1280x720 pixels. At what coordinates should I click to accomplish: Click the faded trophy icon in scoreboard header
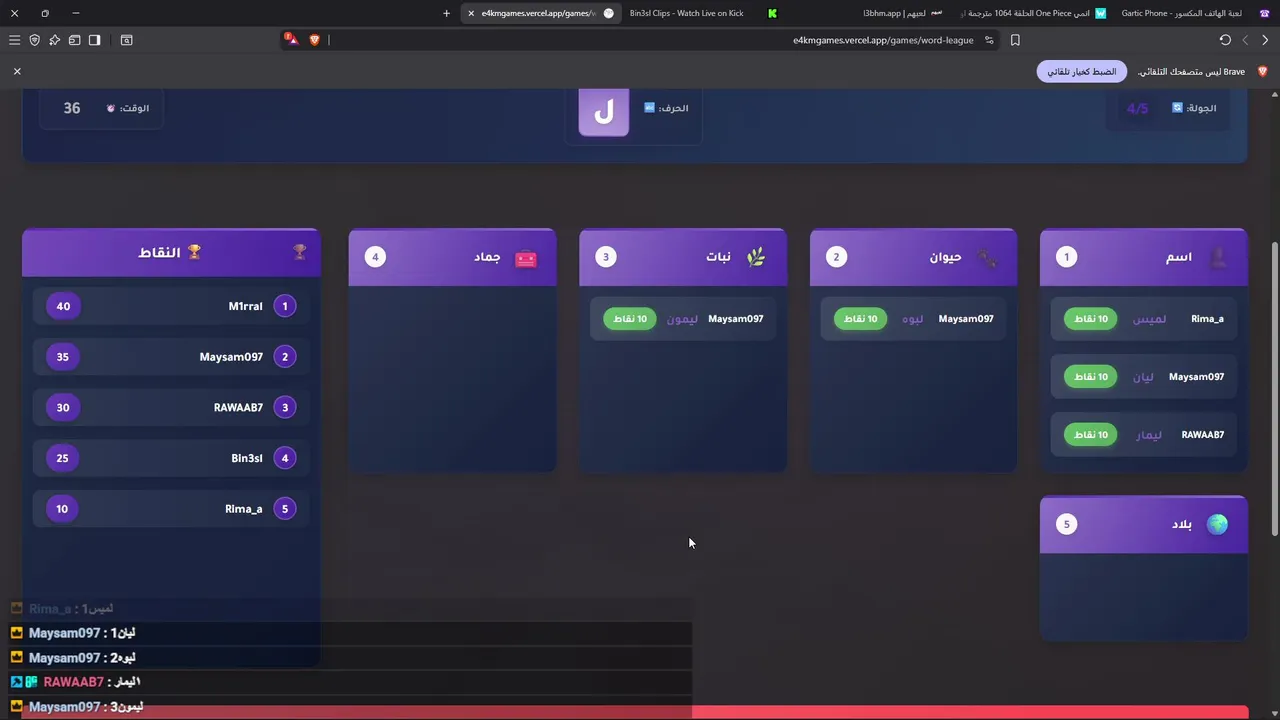click(299, 252)
